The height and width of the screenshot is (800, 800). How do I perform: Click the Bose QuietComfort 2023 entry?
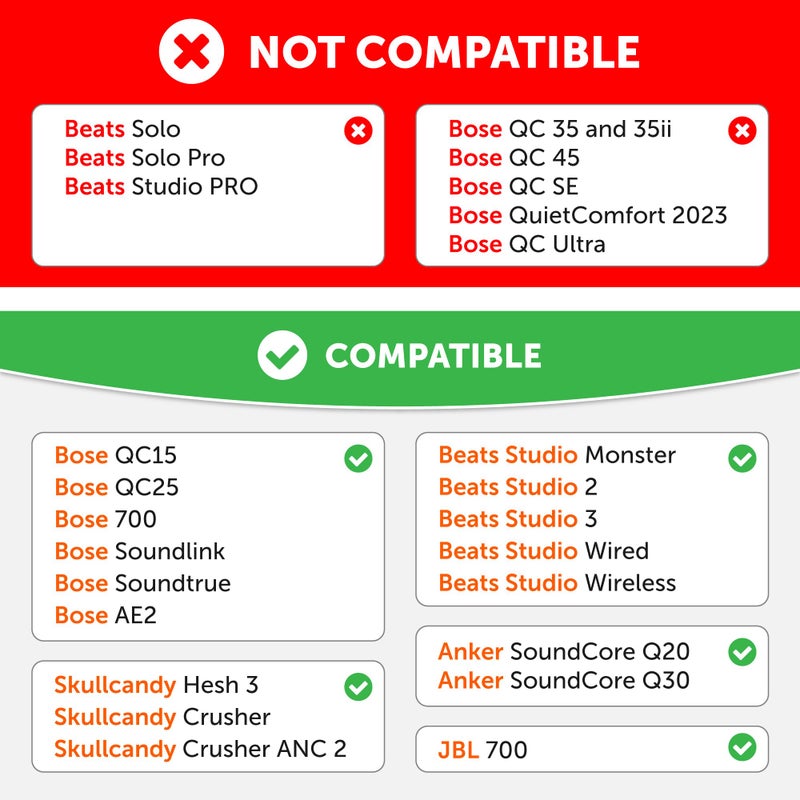point(588,215)
